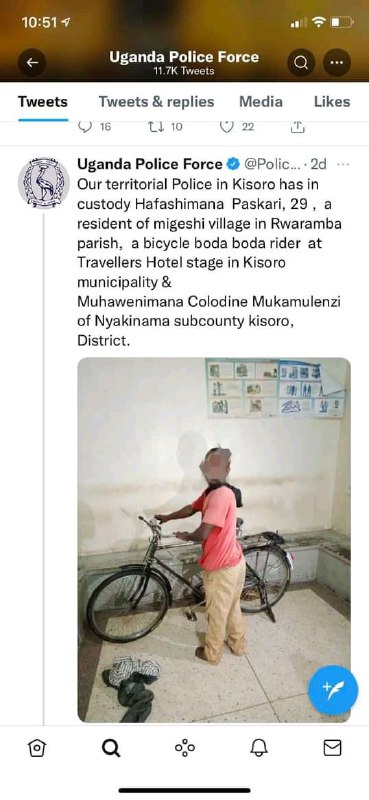Open search via the magnifier in the header
Viewport: 369px width, 800px height.
(x=301, y=62)
